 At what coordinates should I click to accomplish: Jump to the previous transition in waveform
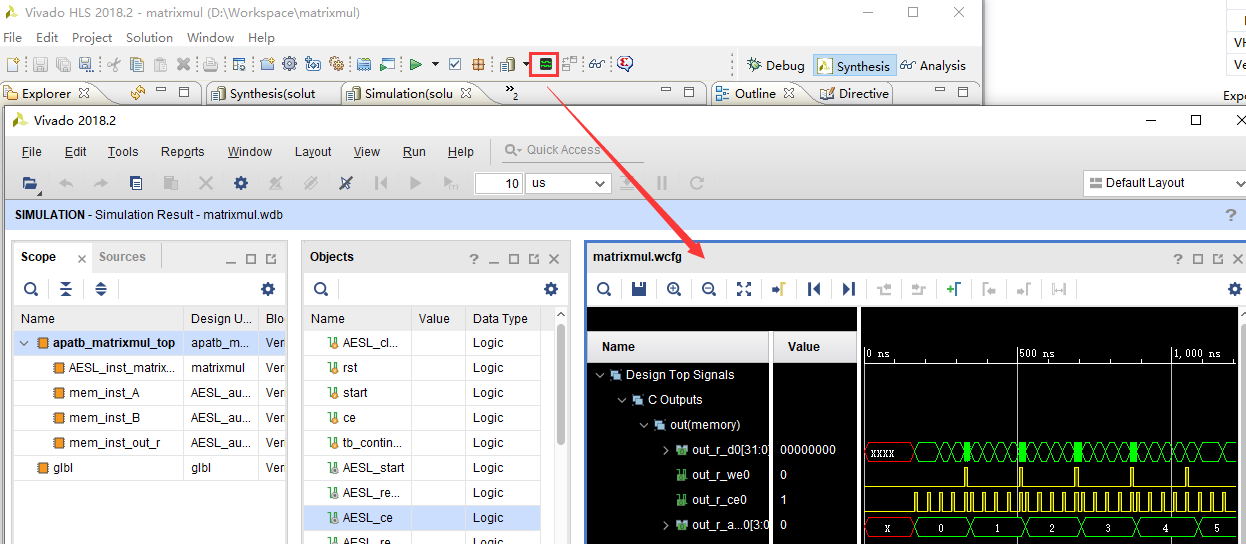pos(884,289)
